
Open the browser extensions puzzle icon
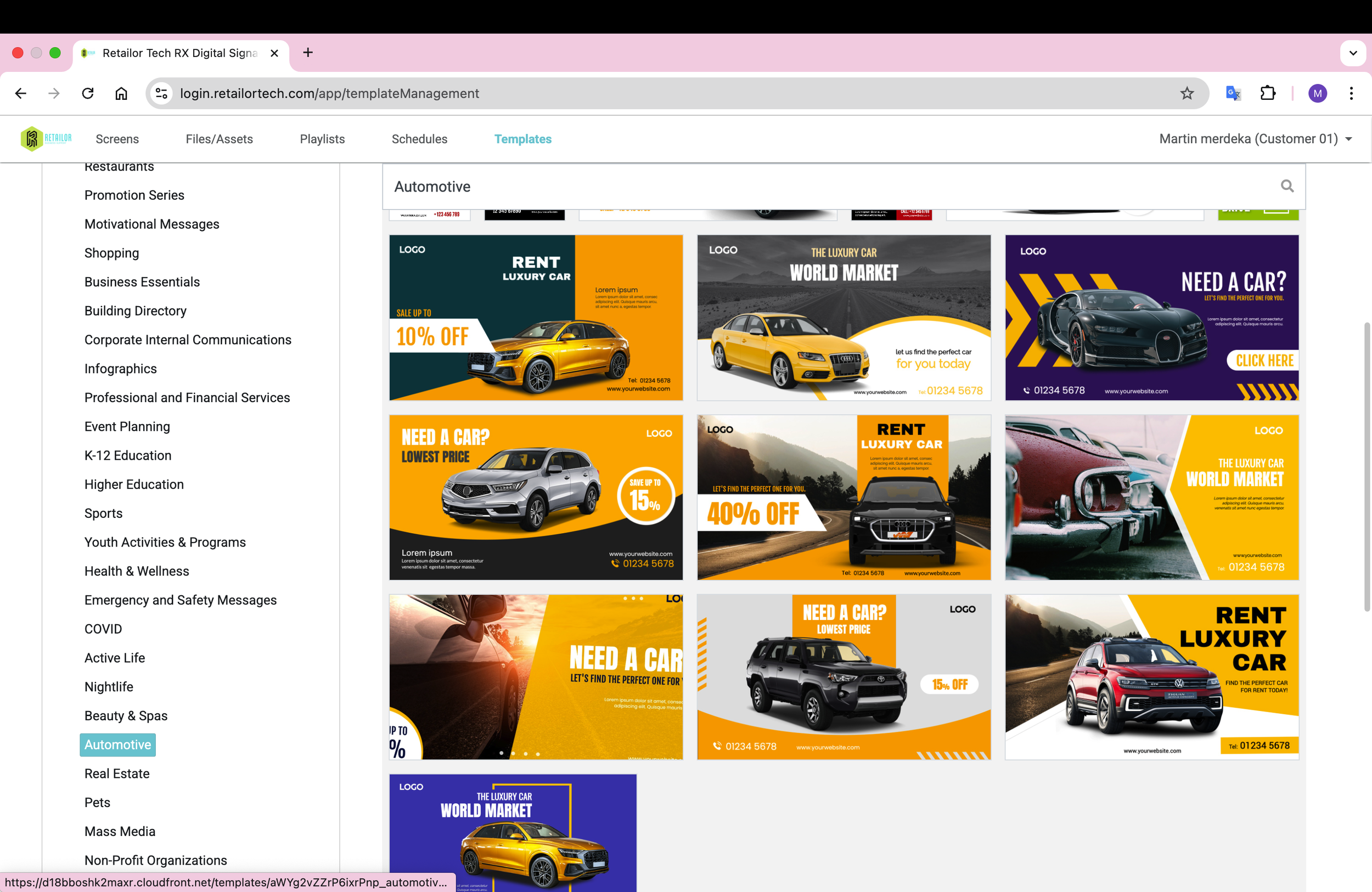pos(1268,93)
